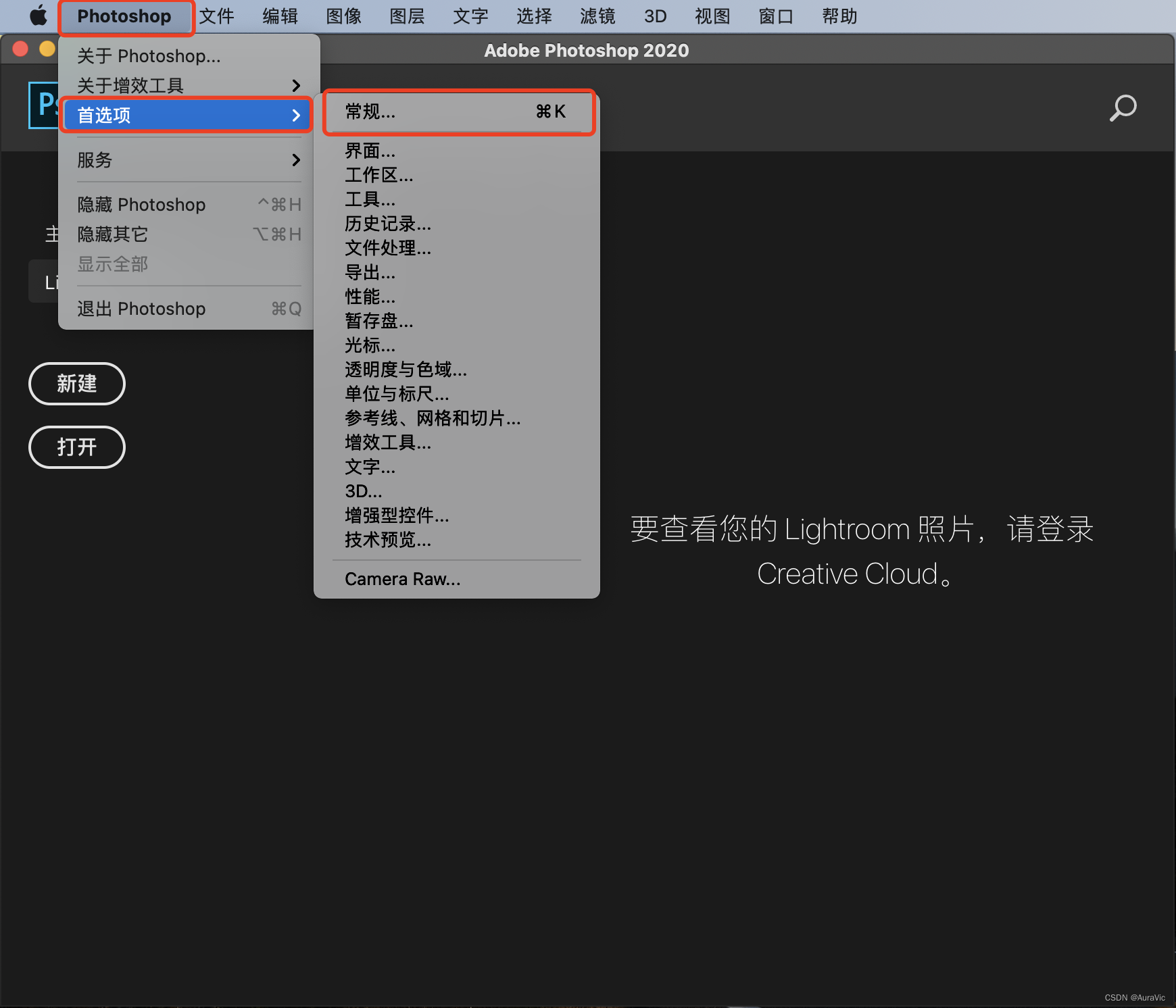Open the 选择 menu
Viewport: 1176px width, 1008px height.
click(534, 16)
